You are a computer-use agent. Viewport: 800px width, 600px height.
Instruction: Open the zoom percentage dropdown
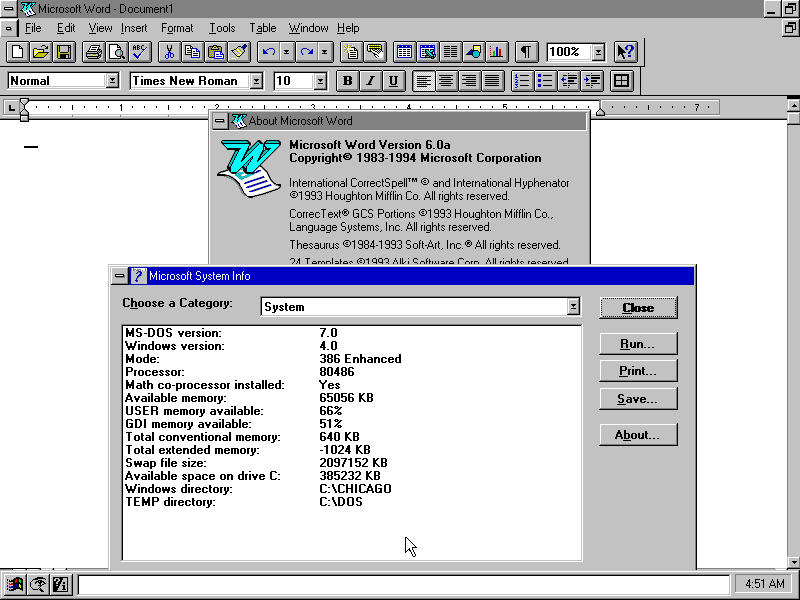click(x=598, y=52)
